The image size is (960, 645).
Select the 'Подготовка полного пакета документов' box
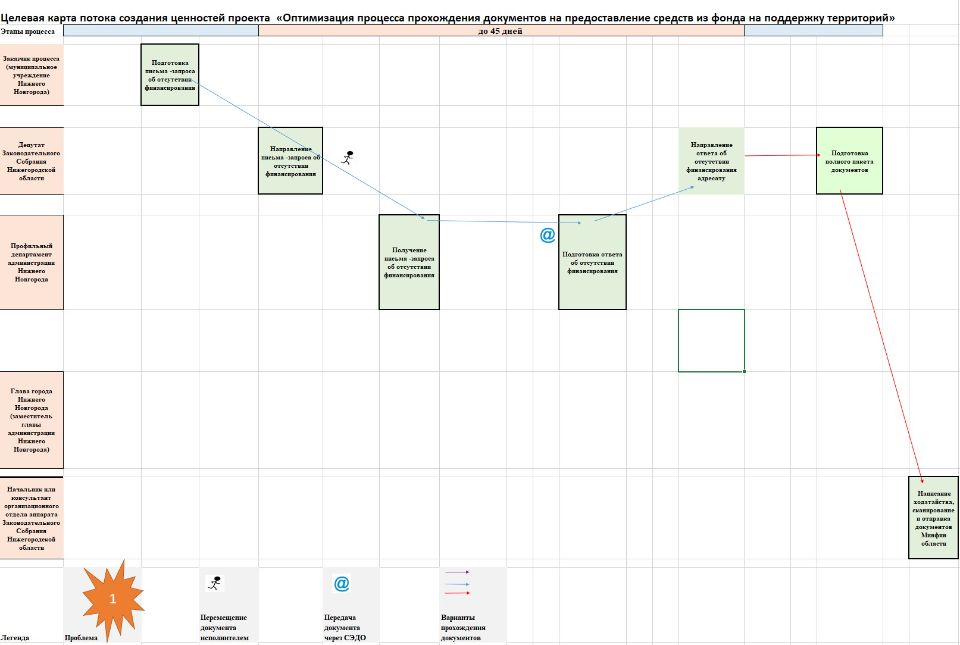(x=849, y=161)
